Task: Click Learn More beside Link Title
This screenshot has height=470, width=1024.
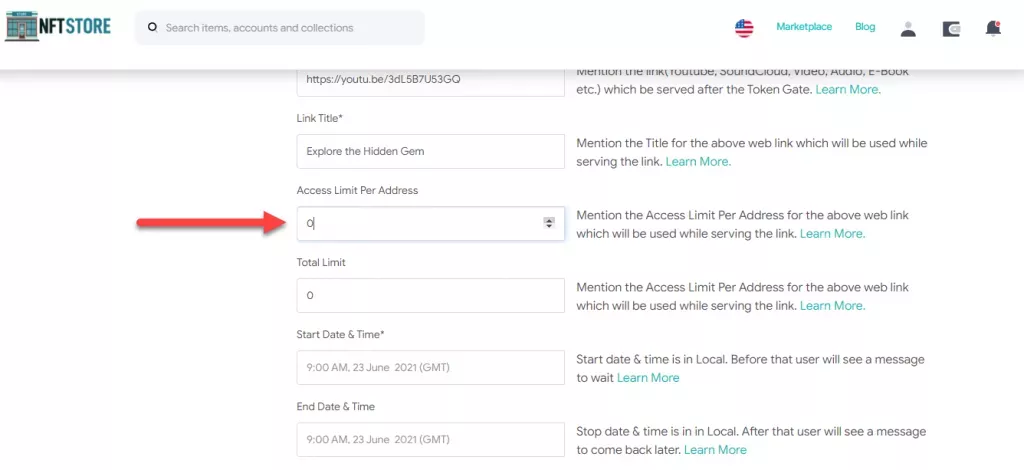Action: click(x=698, y=162)
